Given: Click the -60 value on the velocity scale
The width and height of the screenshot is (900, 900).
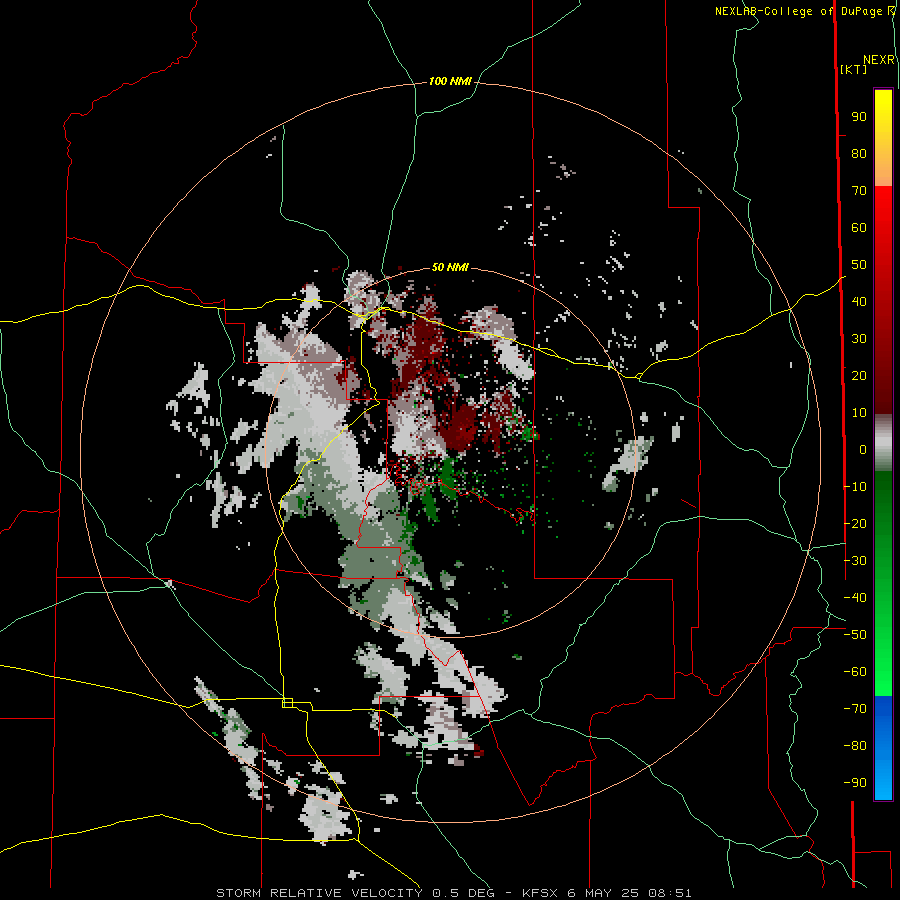Looking at the screenshot, I should click(x=855, y=672).
